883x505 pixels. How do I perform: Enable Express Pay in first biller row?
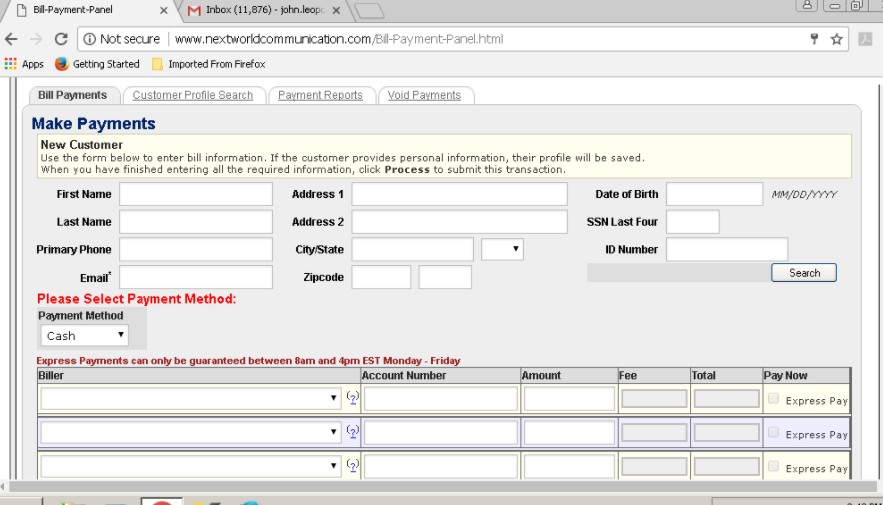(773, 399)
